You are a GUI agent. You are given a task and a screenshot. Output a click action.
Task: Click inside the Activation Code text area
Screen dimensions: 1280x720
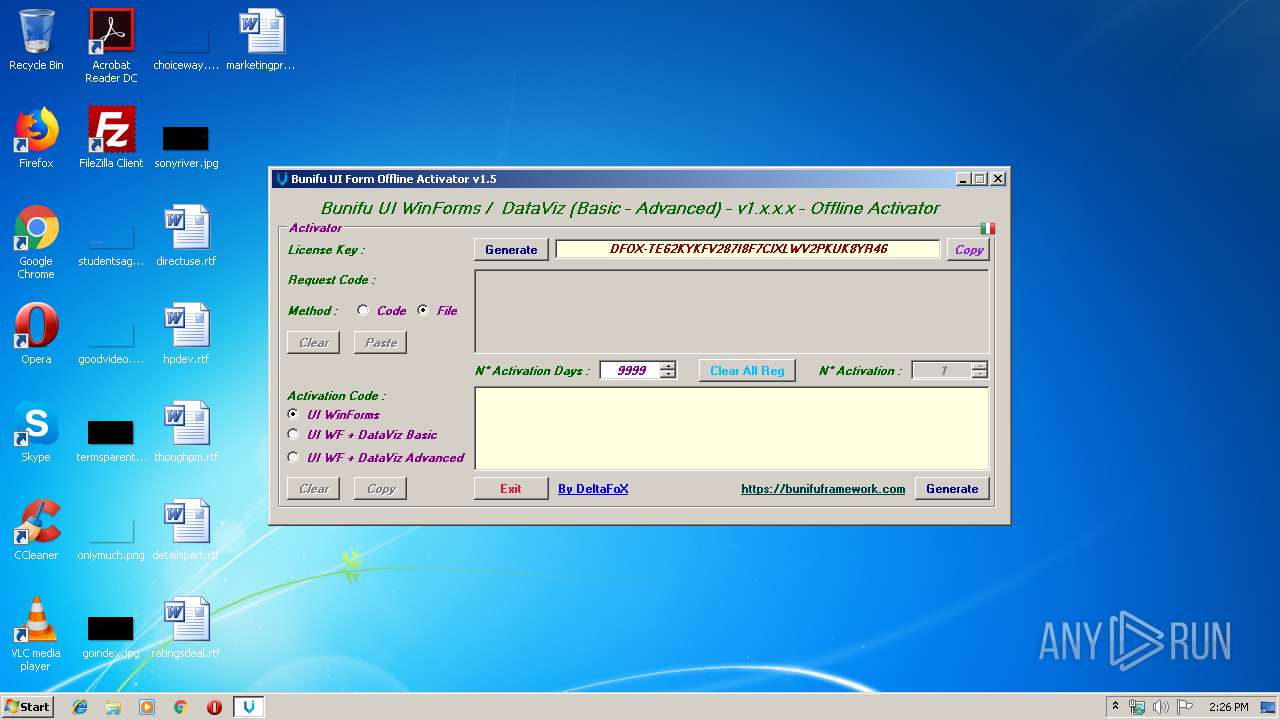[732, 428]
